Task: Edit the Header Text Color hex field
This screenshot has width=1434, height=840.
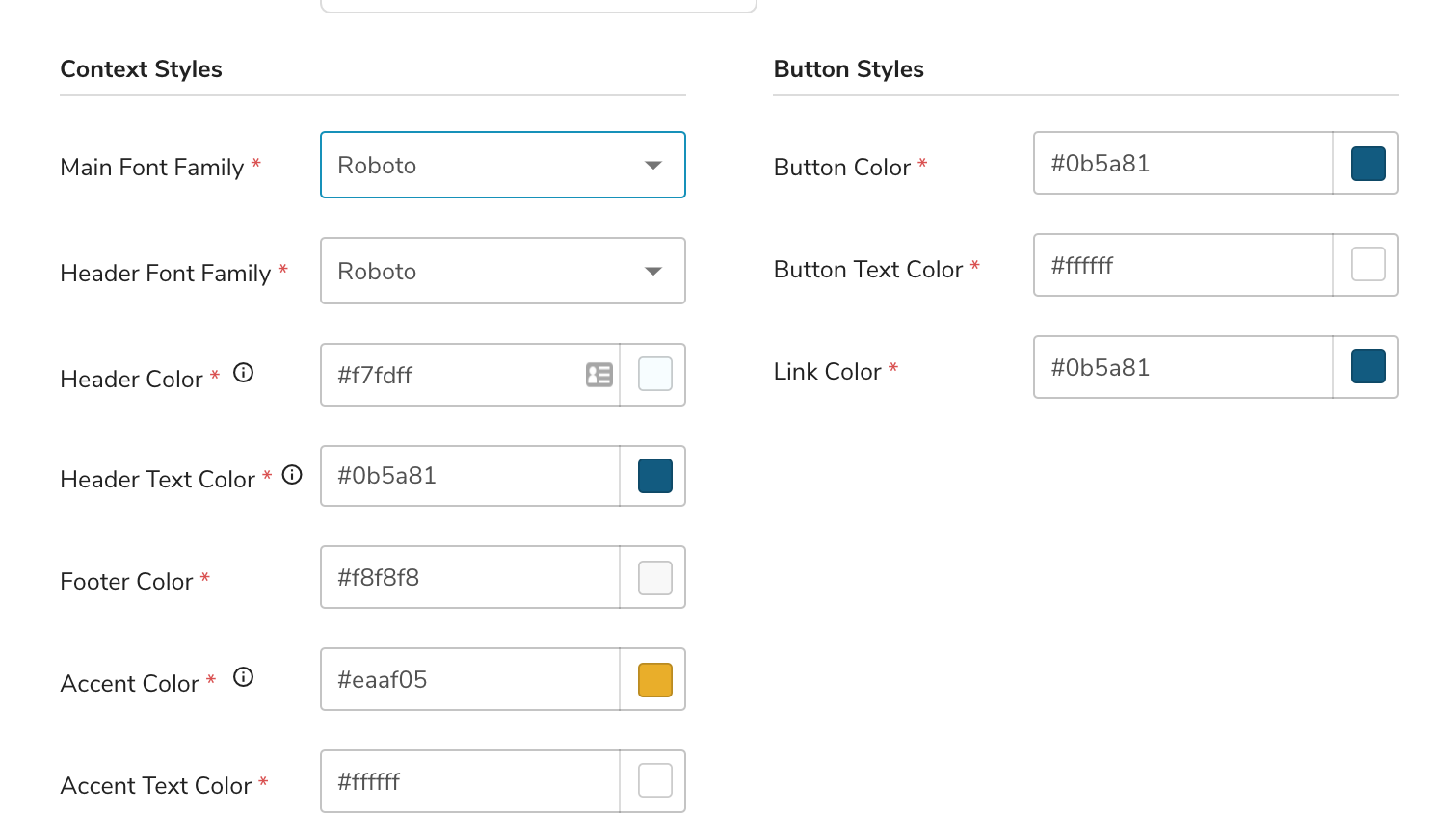Action: (470, 476)
